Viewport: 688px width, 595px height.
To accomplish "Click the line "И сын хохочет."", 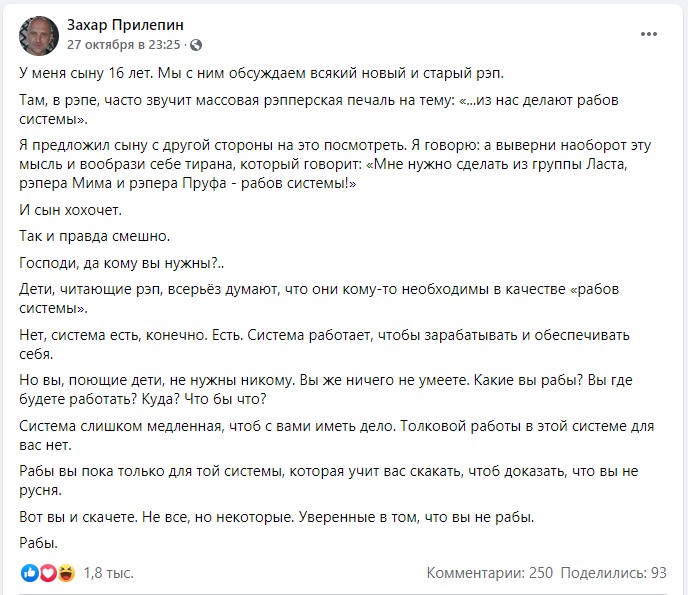I will [x=70, y=210].
